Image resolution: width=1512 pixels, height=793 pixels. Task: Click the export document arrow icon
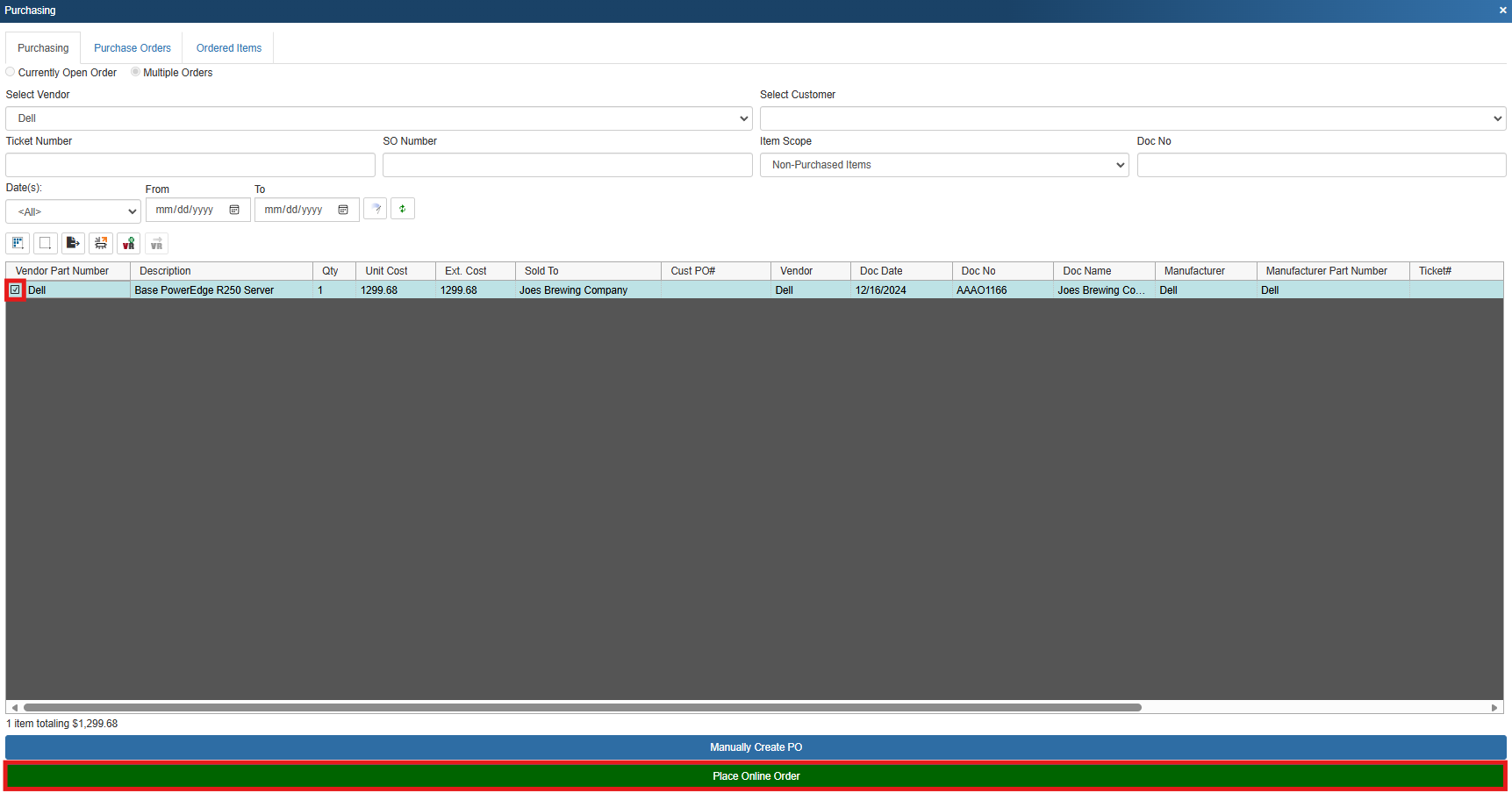[73, 243]
